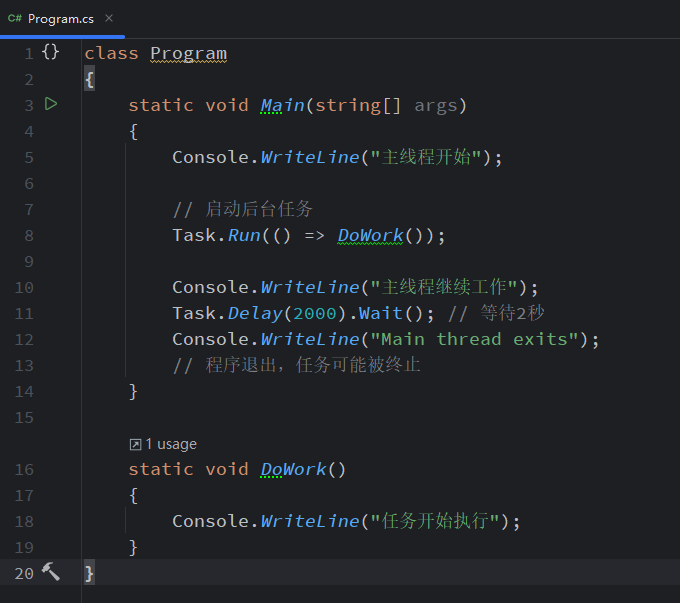
Task: Close the Program.cs tab
Action: pos(109,18)
